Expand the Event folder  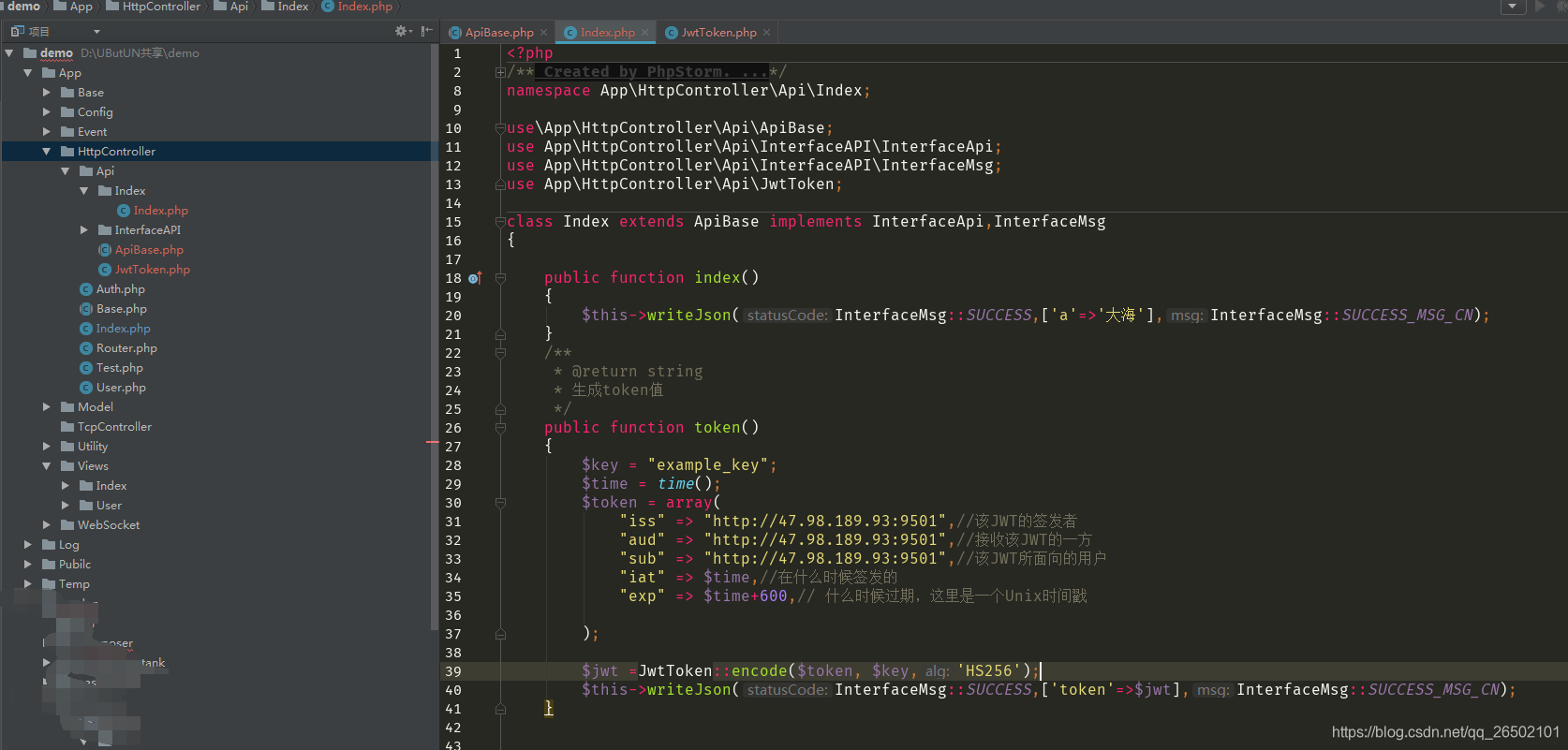point(47,132)
